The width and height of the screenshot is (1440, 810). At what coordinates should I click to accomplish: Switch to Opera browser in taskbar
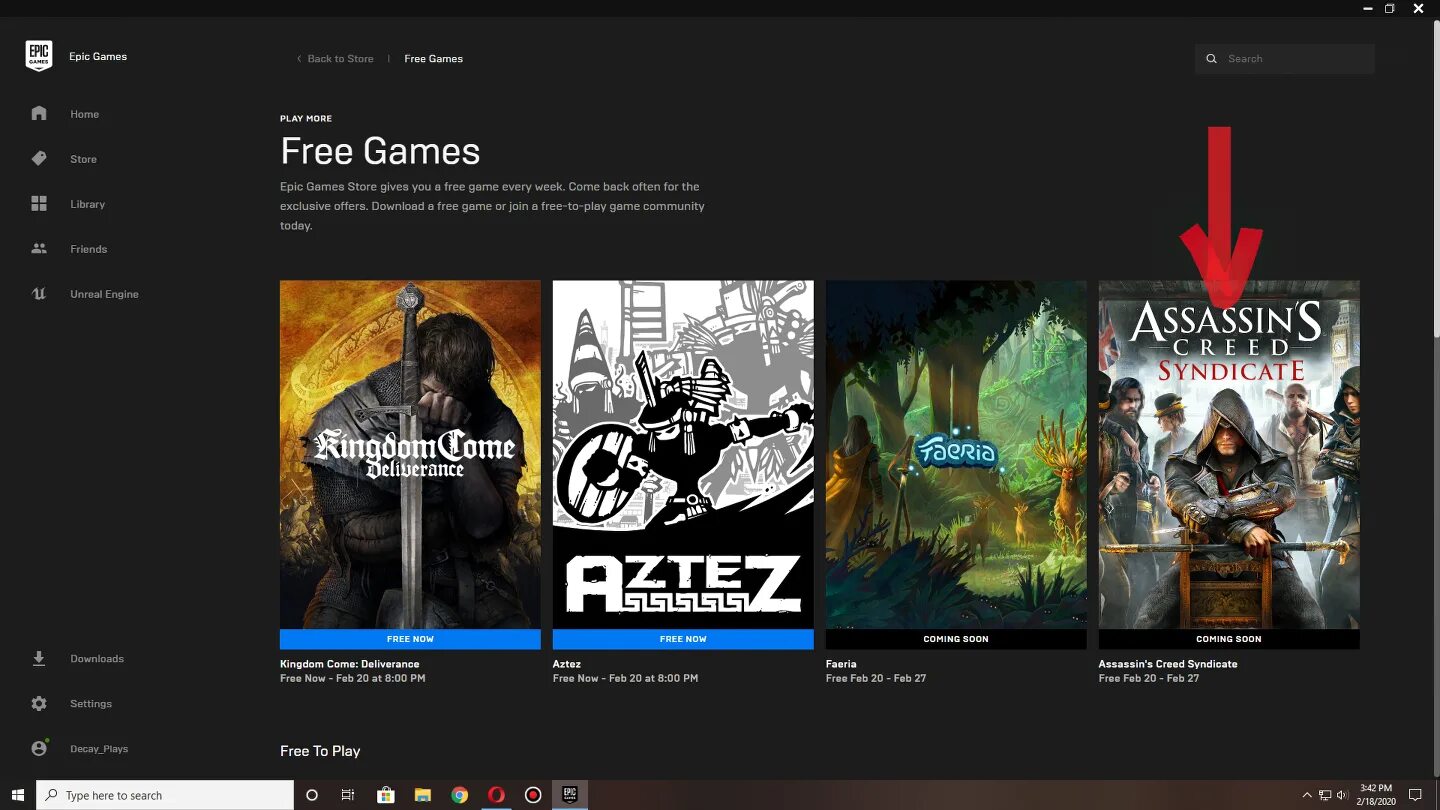point(496,795)
